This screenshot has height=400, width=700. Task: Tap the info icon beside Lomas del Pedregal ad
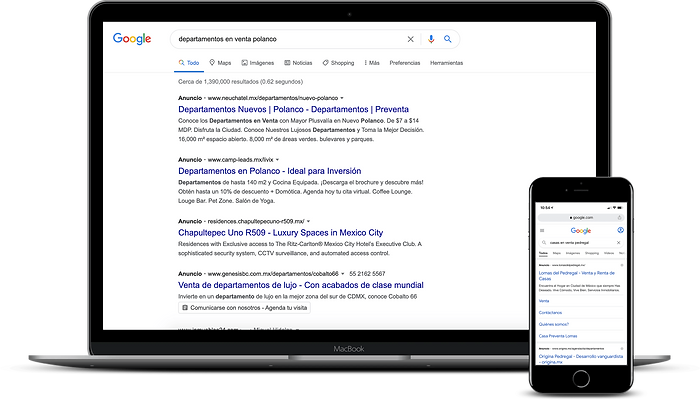click(x=621, y=265)
